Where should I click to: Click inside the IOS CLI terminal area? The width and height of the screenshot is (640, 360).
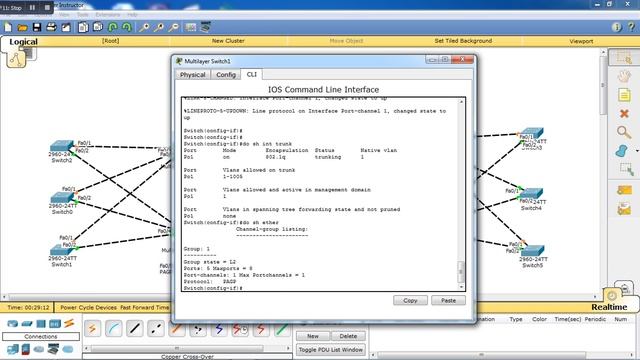(x=320, y=194)
